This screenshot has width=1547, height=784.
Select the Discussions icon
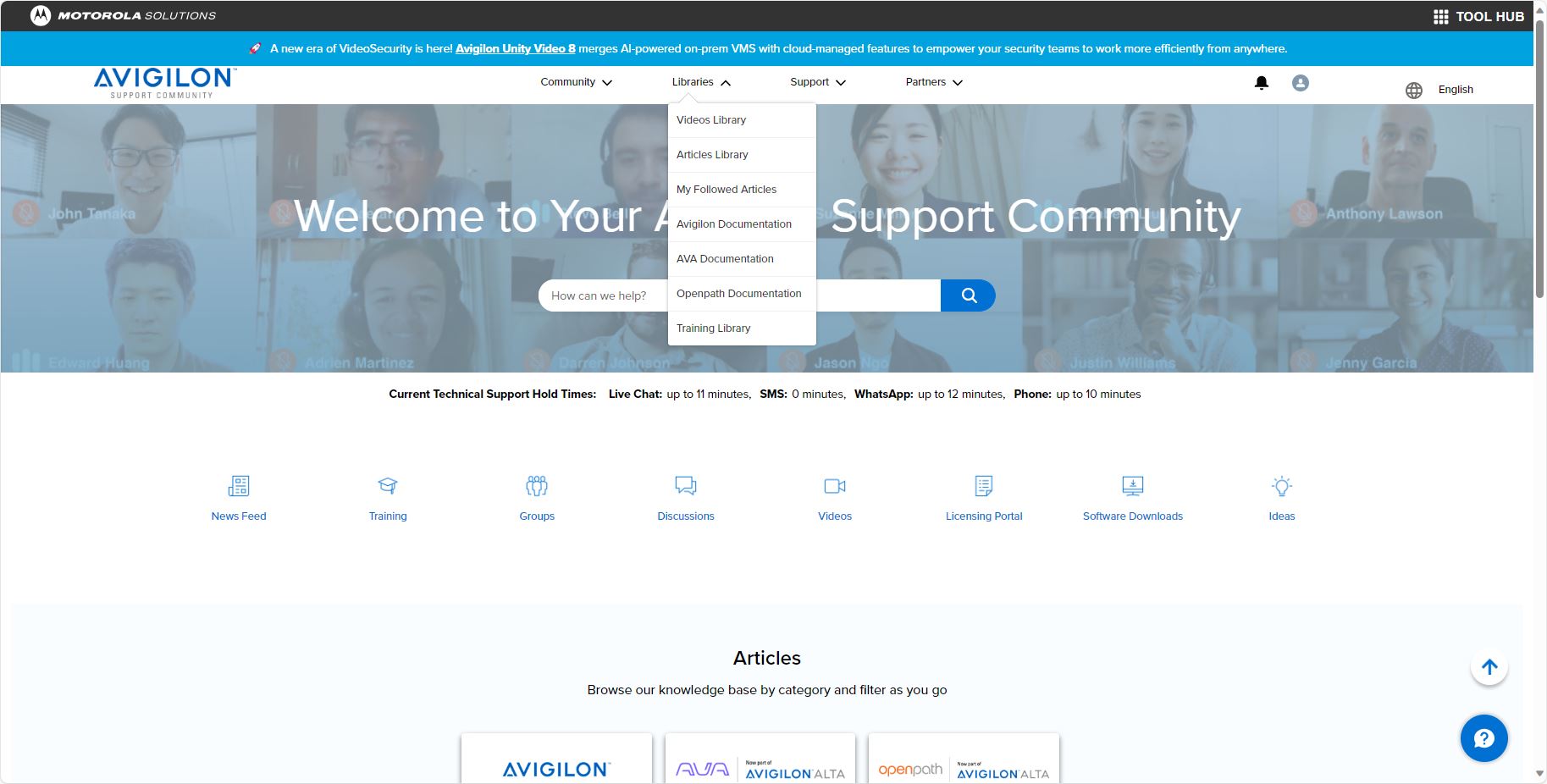coord(686,485)
